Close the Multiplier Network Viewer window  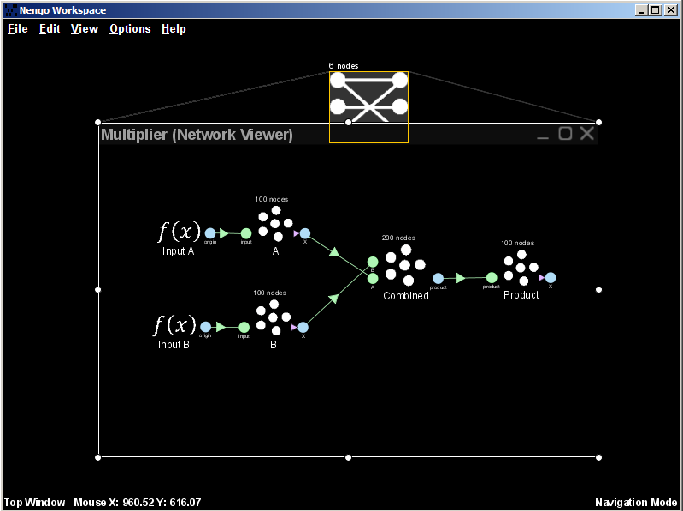(587, 134)
